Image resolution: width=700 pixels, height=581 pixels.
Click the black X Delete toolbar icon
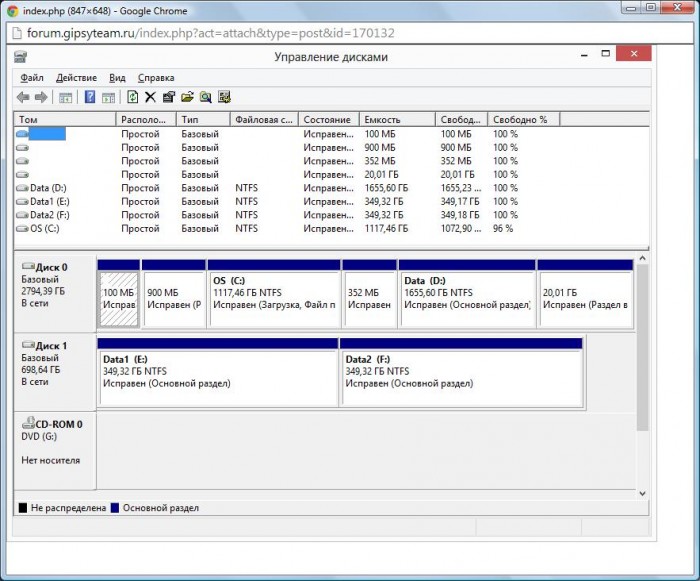tap(150, 97)
